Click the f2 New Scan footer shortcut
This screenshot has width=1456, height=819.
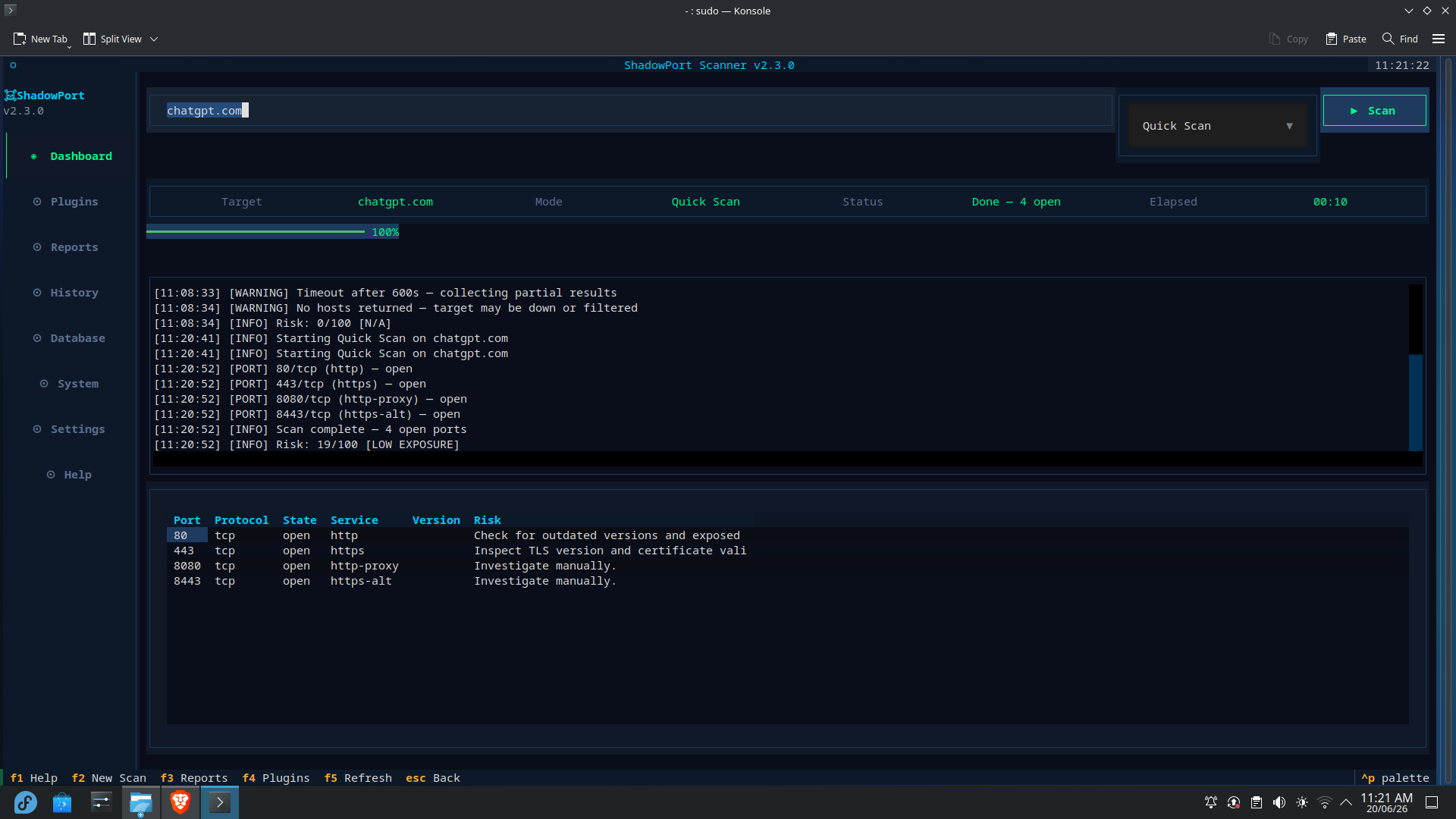tap(108, 778)
